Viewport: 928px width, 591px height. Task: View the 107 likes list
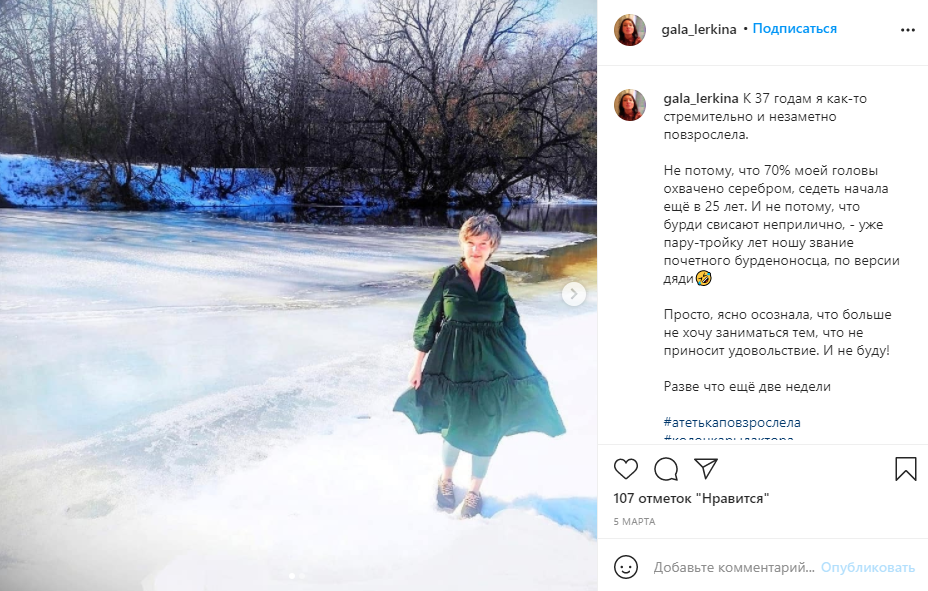[691, 498]
